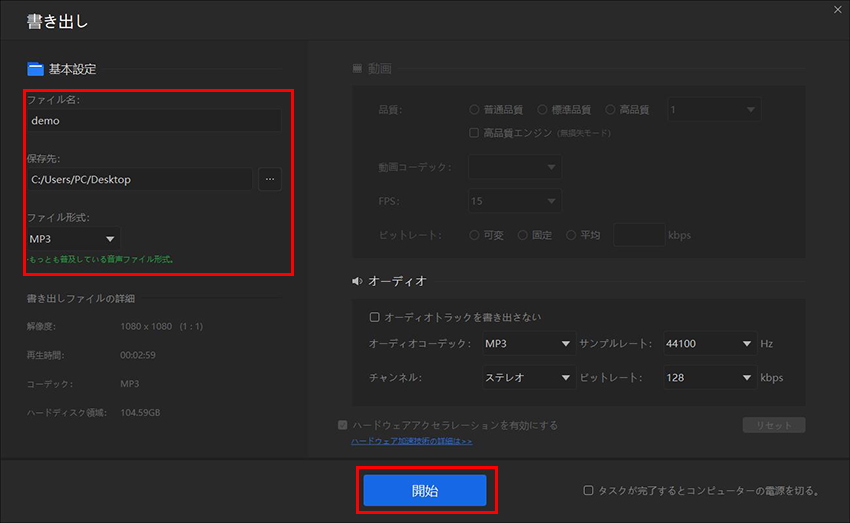Click the 保存先 path field
This screenshot has height=523, width=850.
coord(140,179)
